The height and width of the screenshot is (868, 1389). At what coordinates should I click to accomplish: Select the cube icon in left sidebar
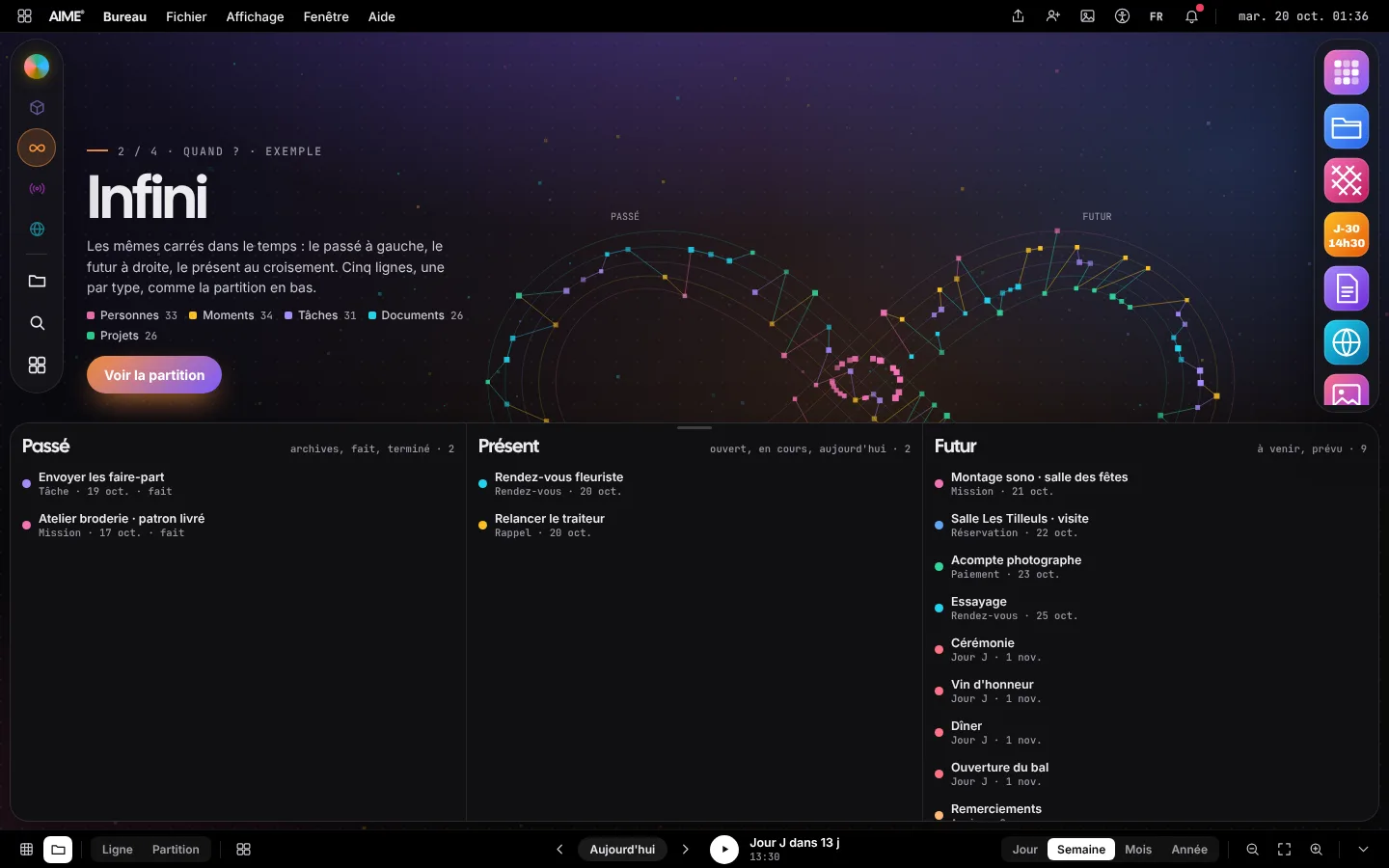[x=37, y=108]
